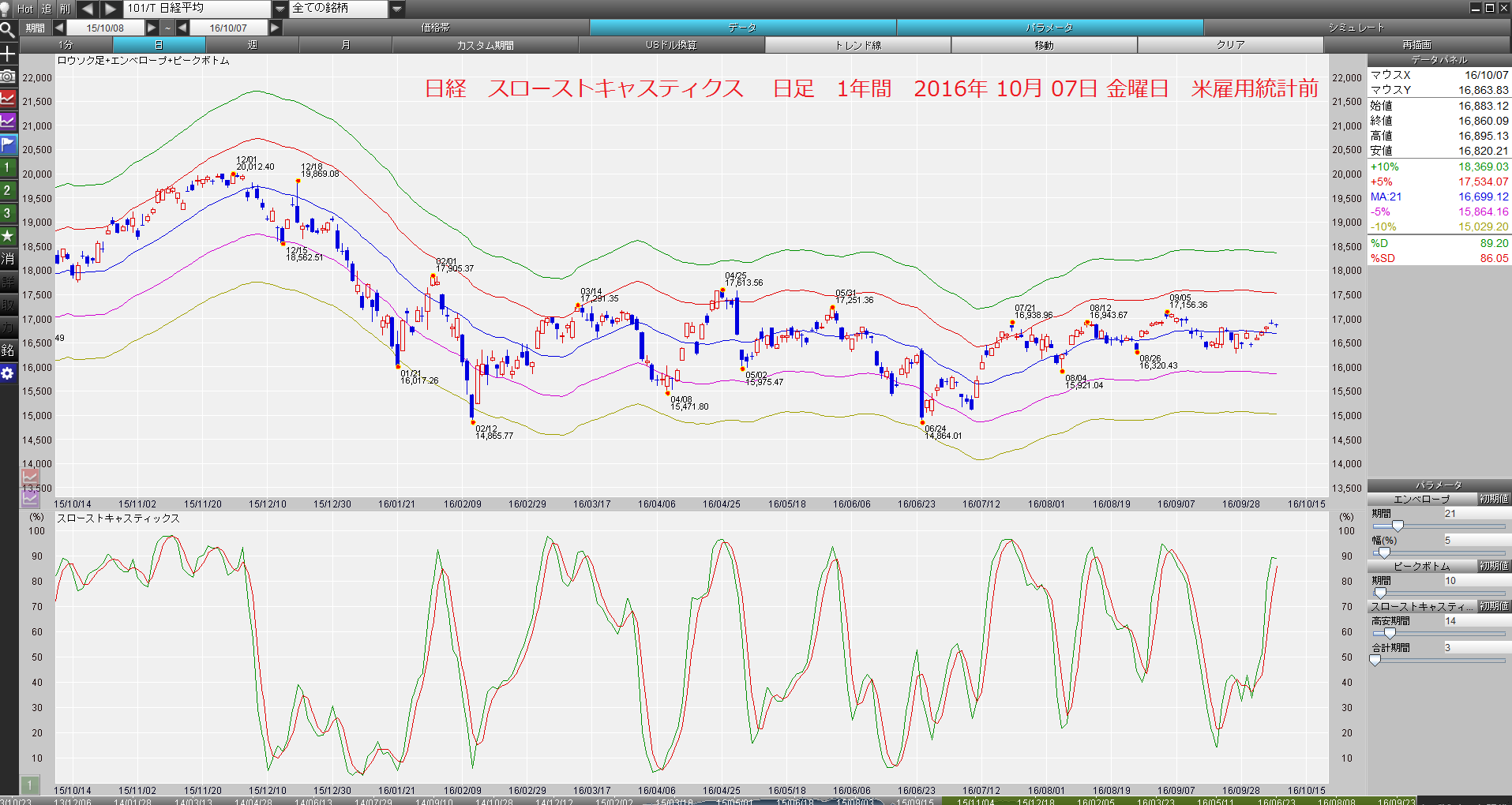1512x805 pixels.
Task: Click the 力 sidebar icon
Action: [8, 328]
